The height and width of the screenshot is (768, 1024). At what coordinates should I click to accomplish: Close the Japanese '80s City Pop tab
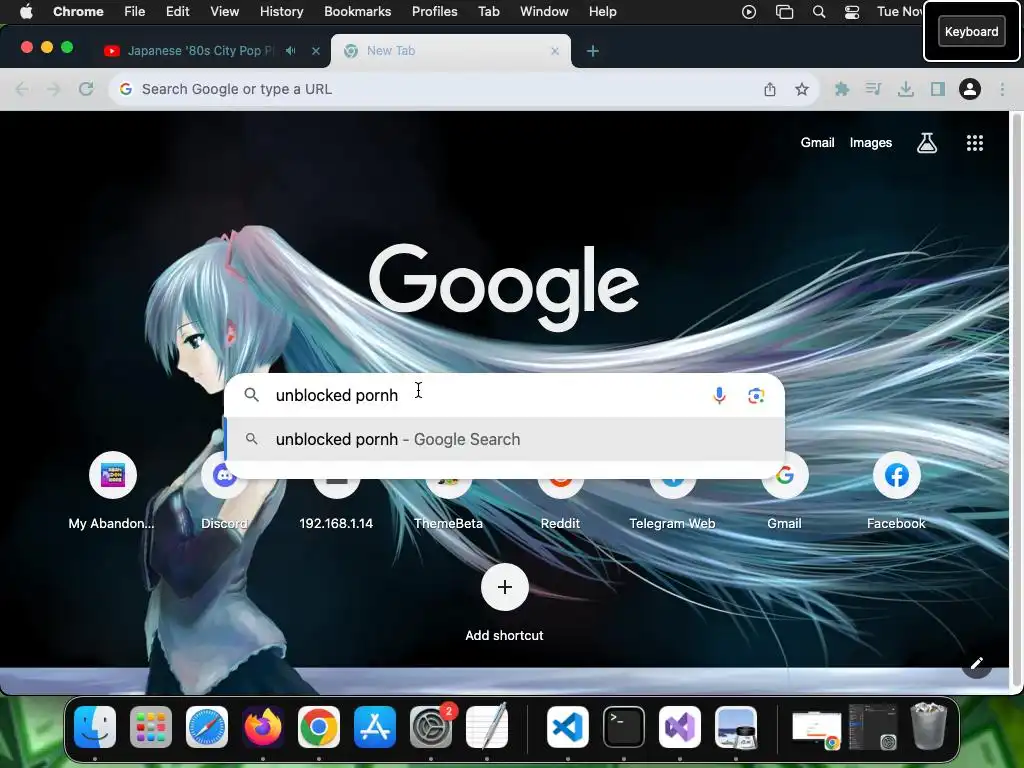315,50
